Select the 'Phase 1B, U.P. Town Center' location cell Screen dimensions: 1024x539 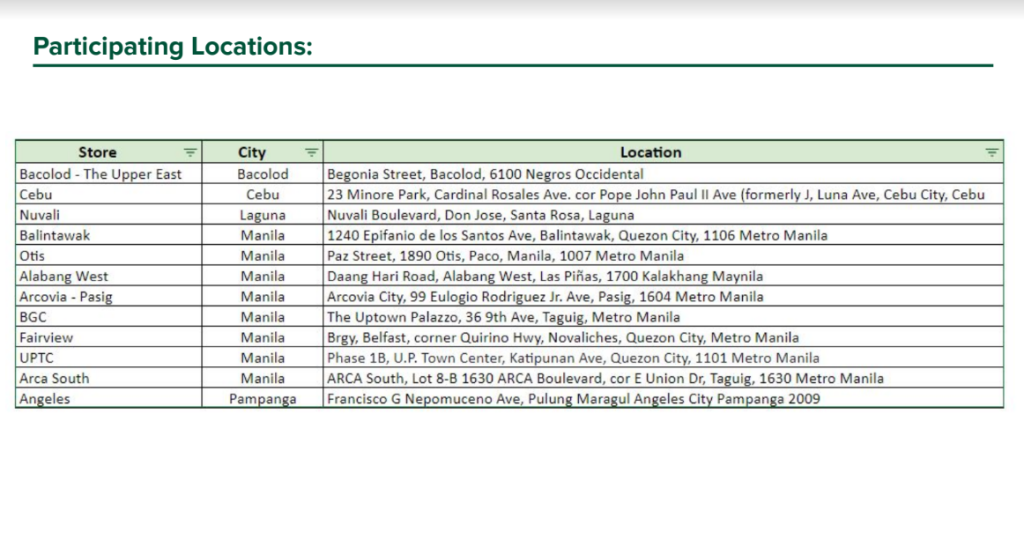664,357
